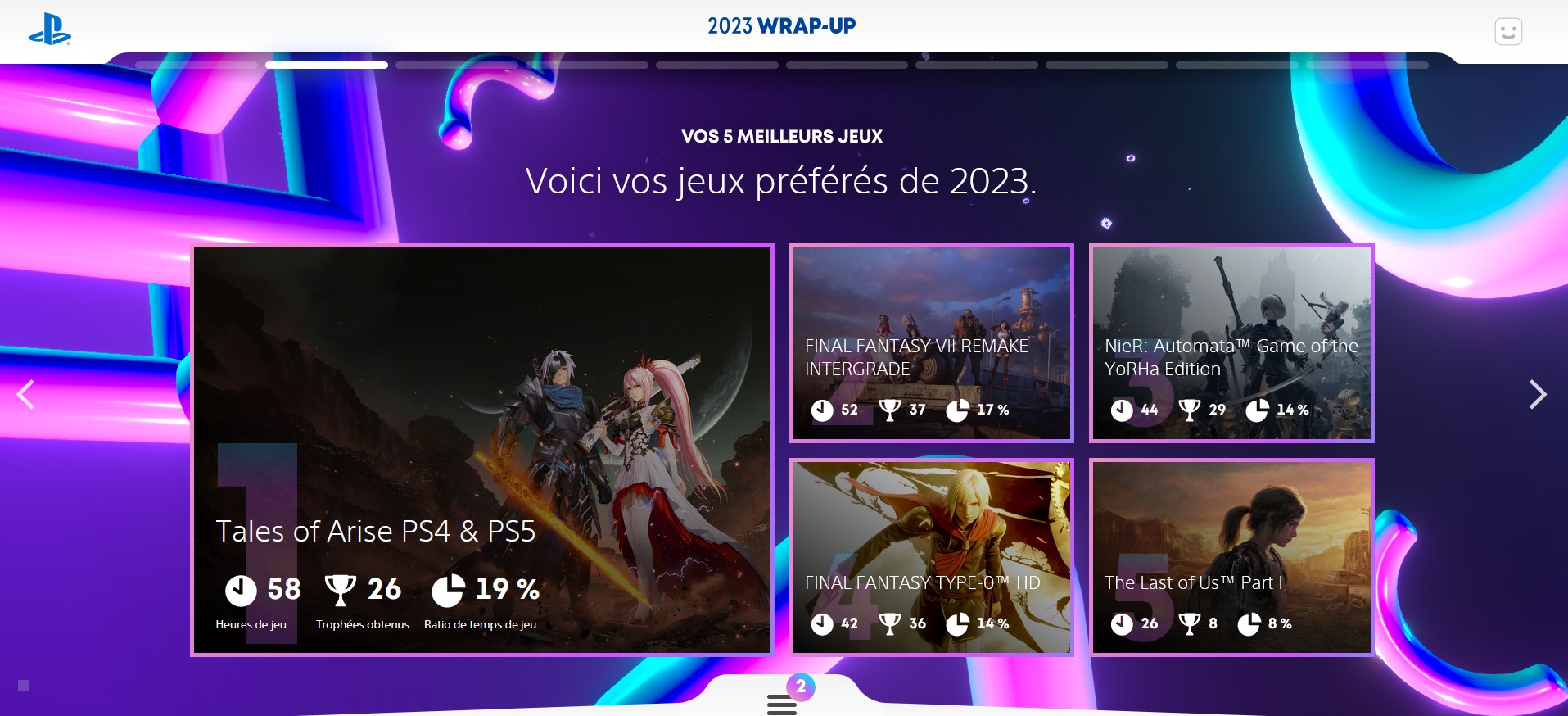Image resolution: width=1568 pixels, height=716 pixels.
Task: Go to the next slide with right chevron
Action: click(1538, 395)
